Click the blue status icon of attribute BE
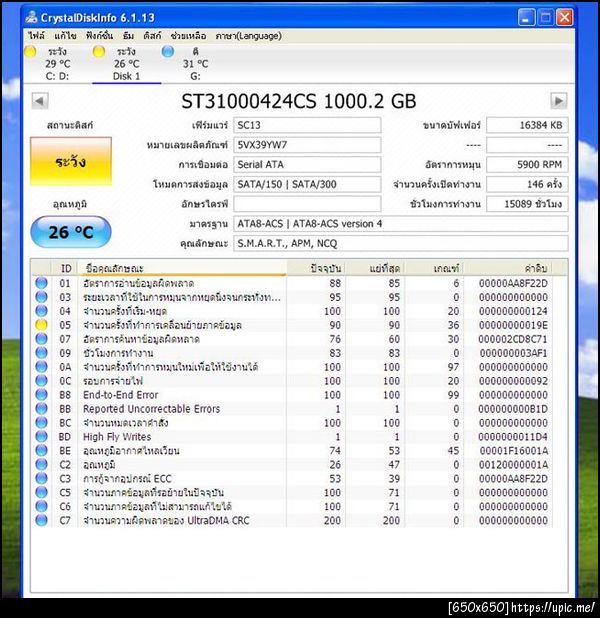 (x=41, y=450)
